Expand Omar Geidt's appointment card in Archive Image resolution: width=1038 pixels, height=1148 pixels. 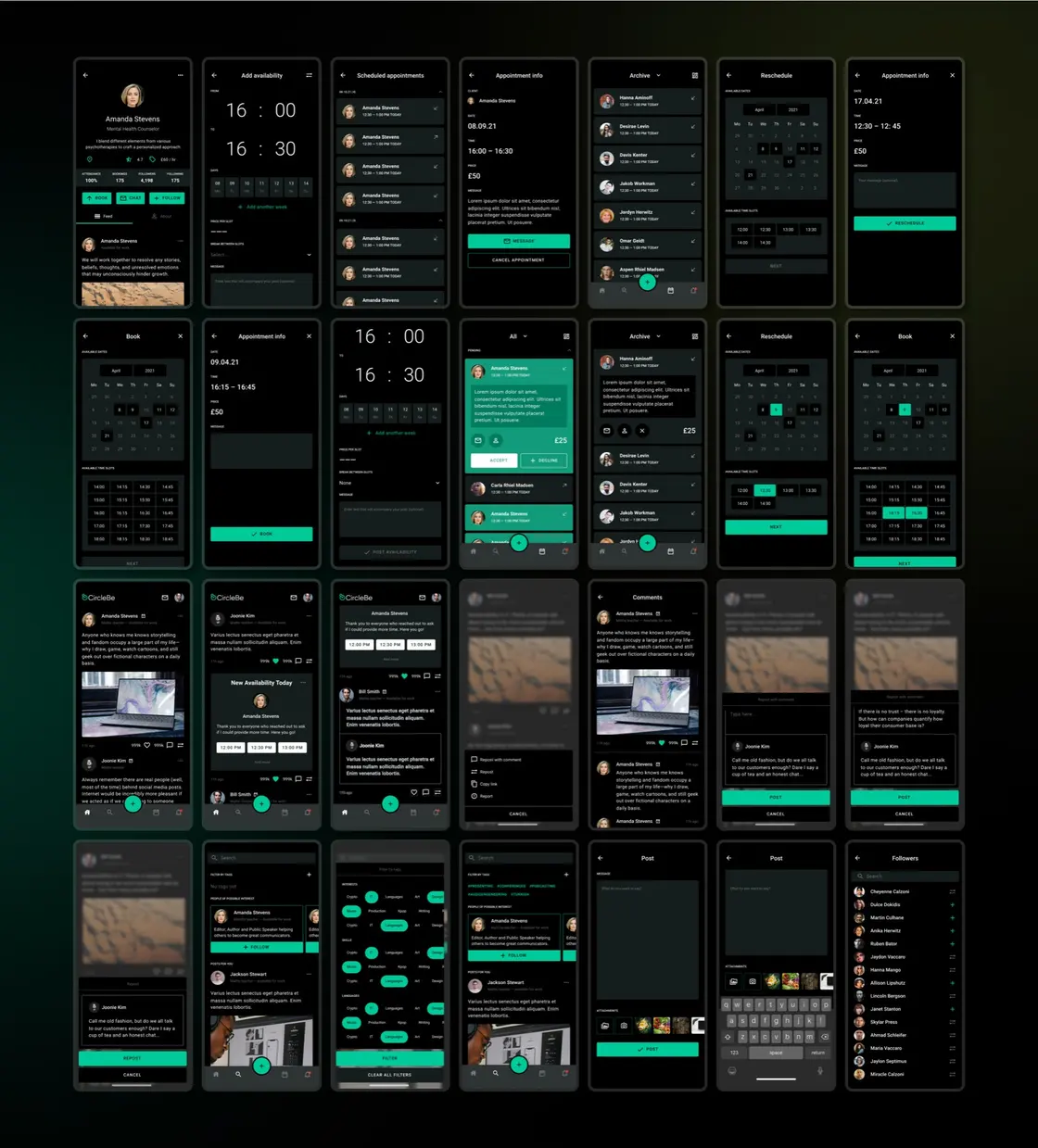pos(693,242)
